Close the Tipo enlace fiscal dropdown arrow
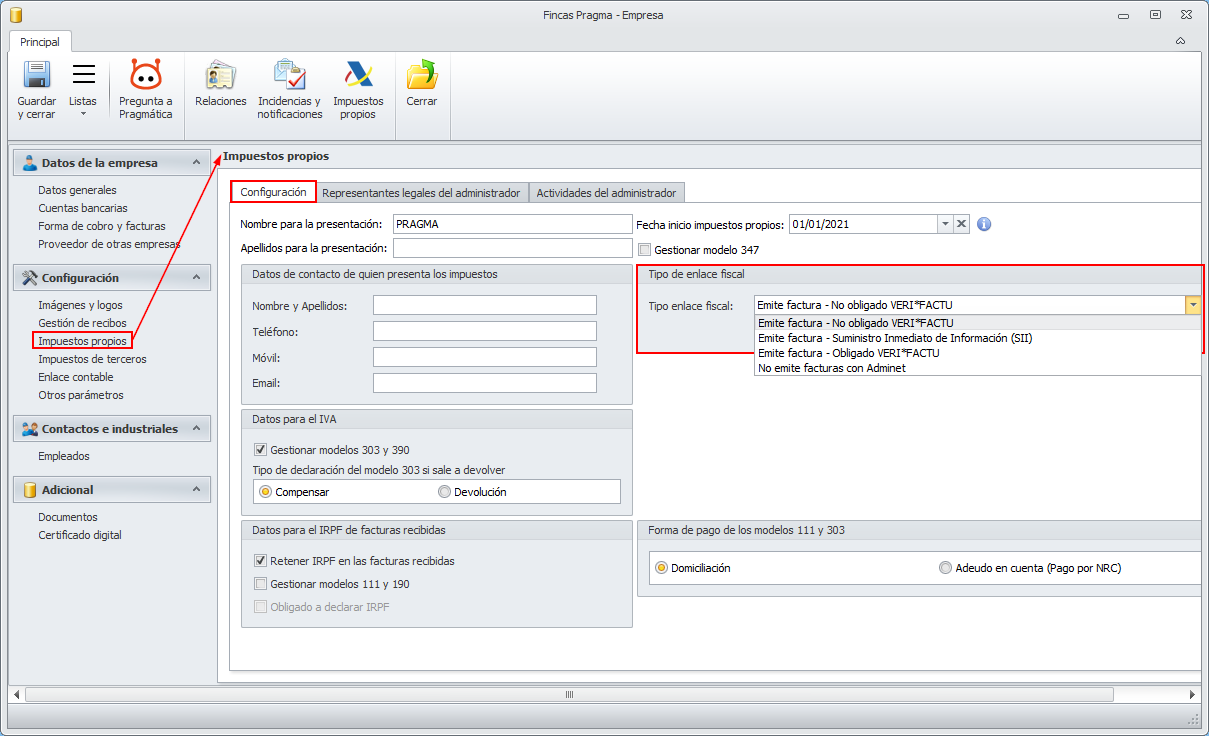 click(x=1192, y=305)
